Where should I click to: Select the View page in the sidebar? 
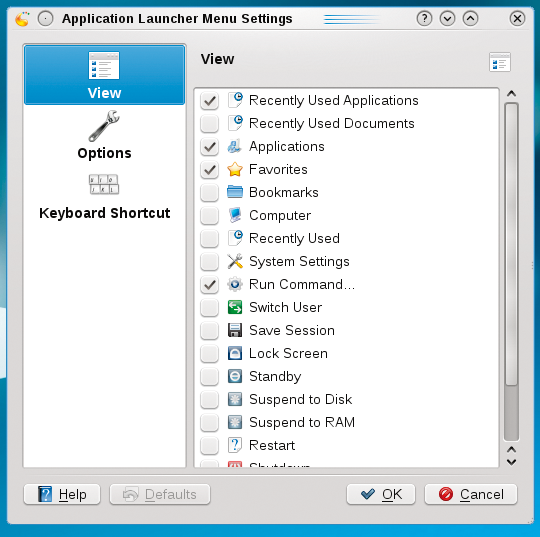coord(104,75)
